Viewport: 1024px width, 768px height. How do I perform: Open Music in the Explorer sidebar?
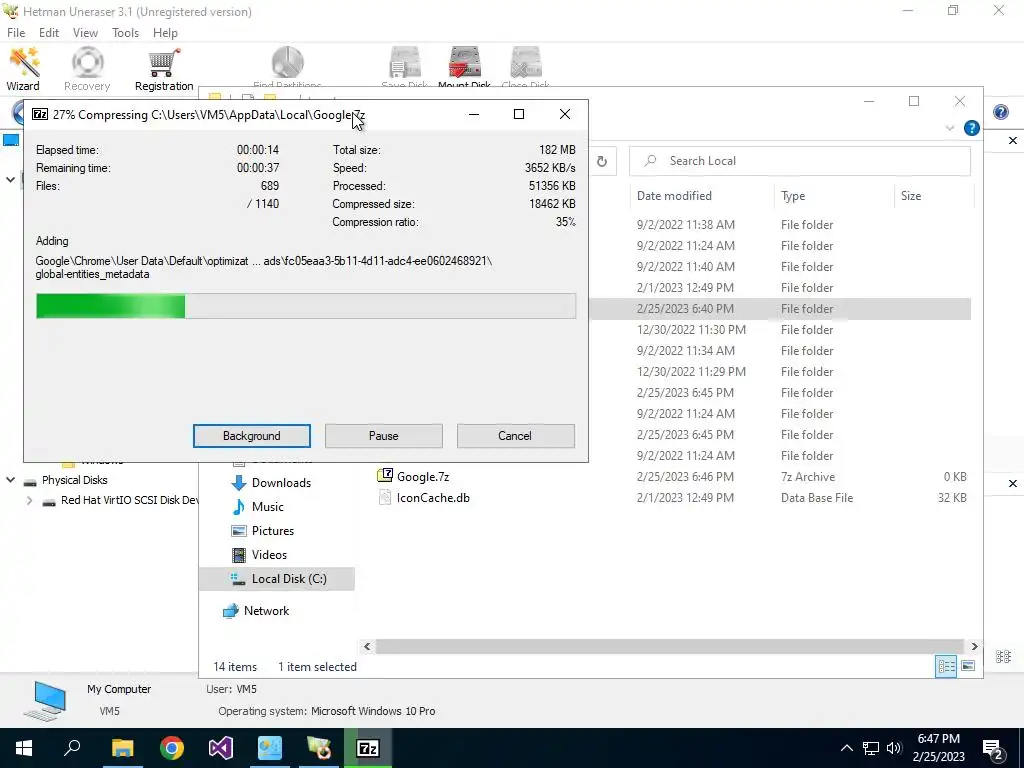(267, 507)
